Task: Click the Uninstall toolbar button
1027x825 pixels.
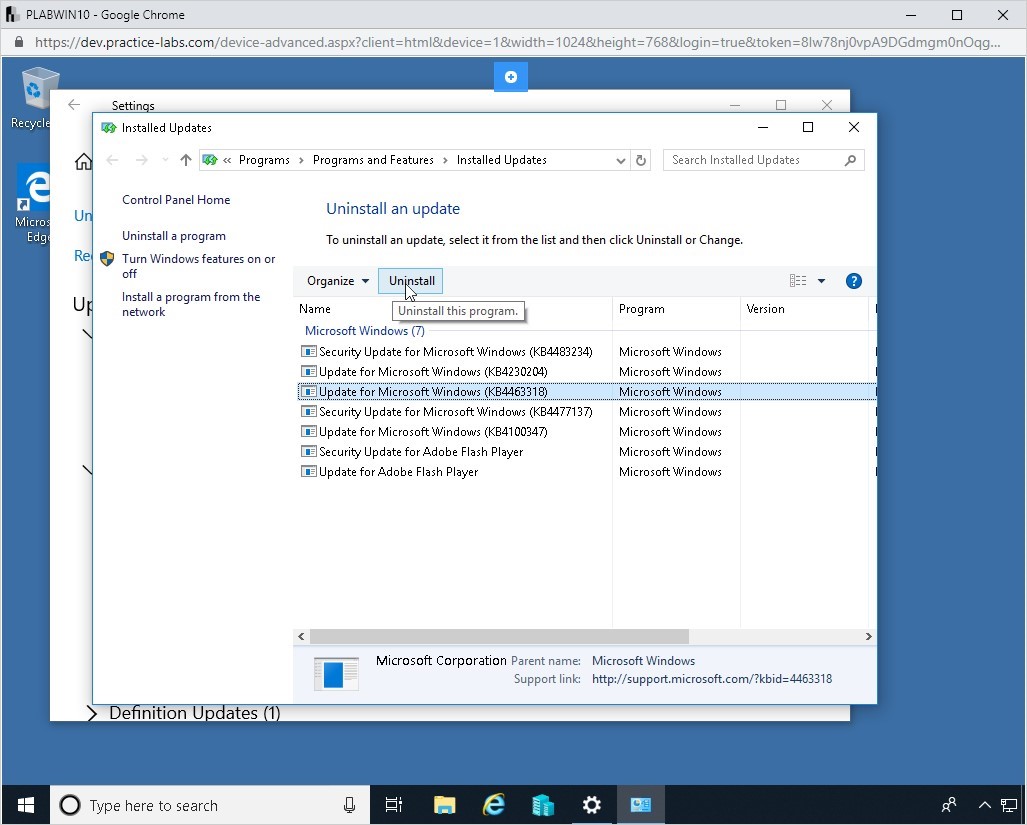Action: point(411,281)
